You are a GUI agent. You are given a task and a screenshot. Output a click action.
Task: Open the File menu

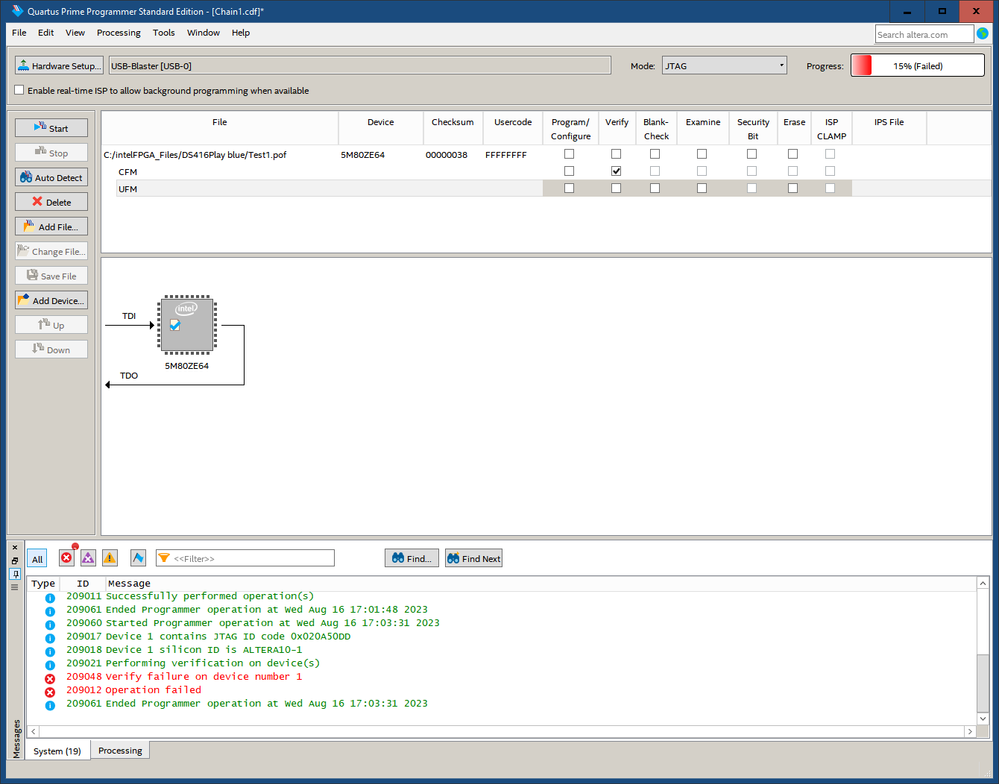[19, 32]
